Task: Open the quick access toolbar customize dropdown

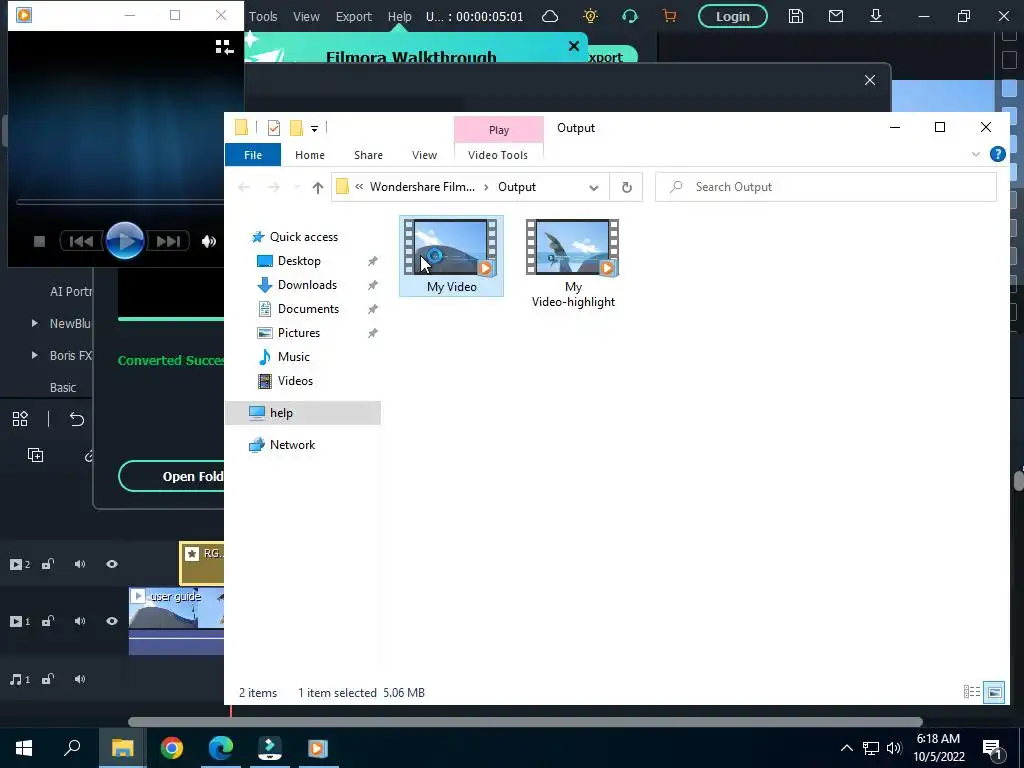Action: pos(314,129)
